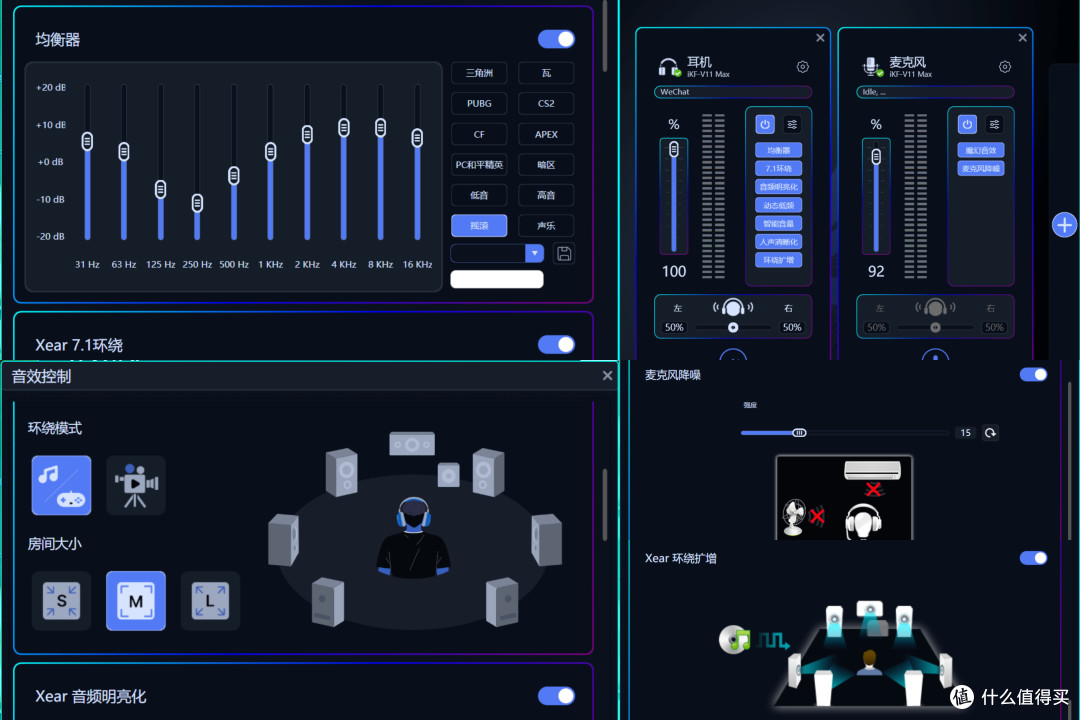Image resolution: width=1080 pixels, height=720 pixels.
Task: Click the noise strength value 15
Action: (x=966, y=433)
